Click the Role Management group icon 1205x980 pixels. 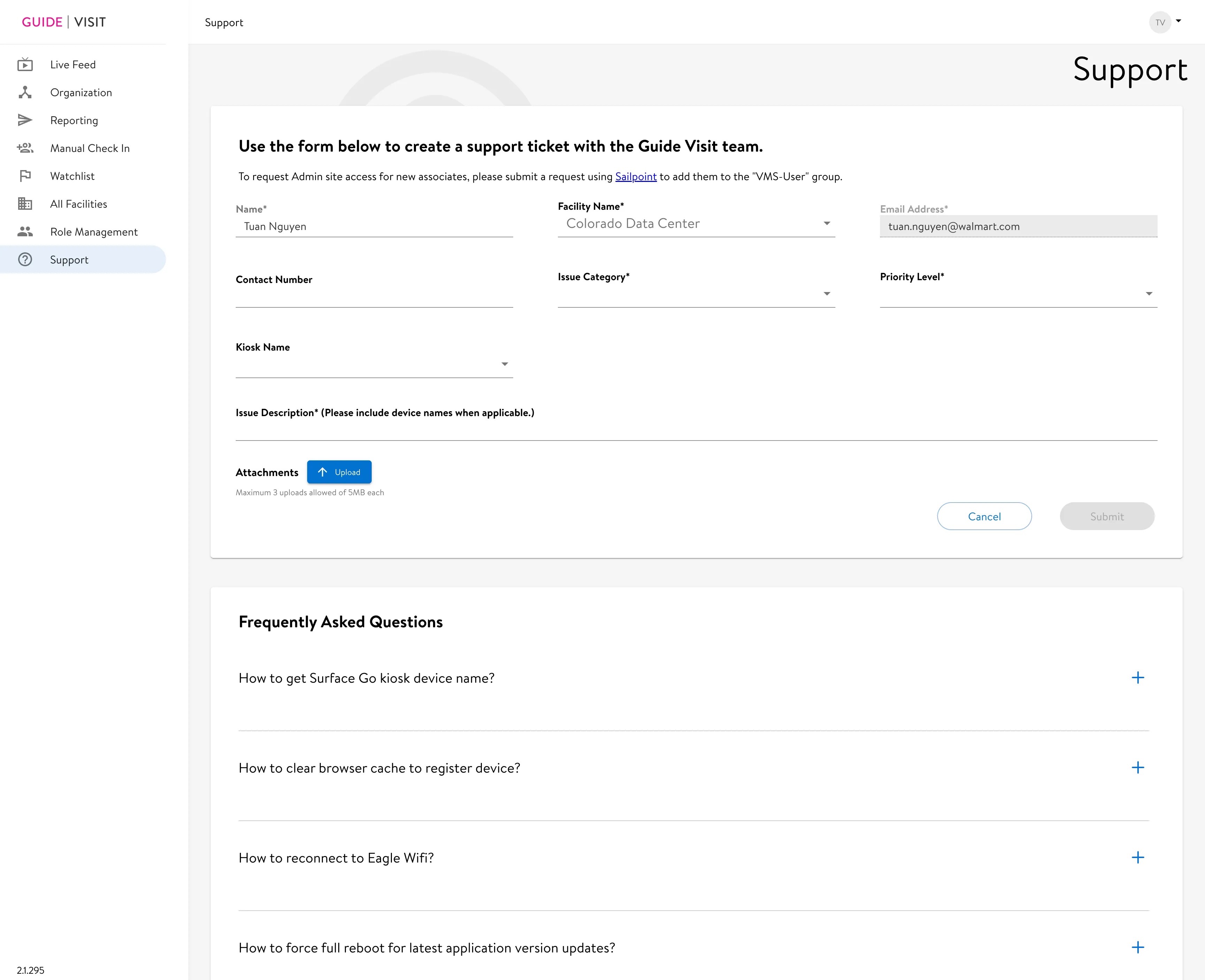point(25,231)
